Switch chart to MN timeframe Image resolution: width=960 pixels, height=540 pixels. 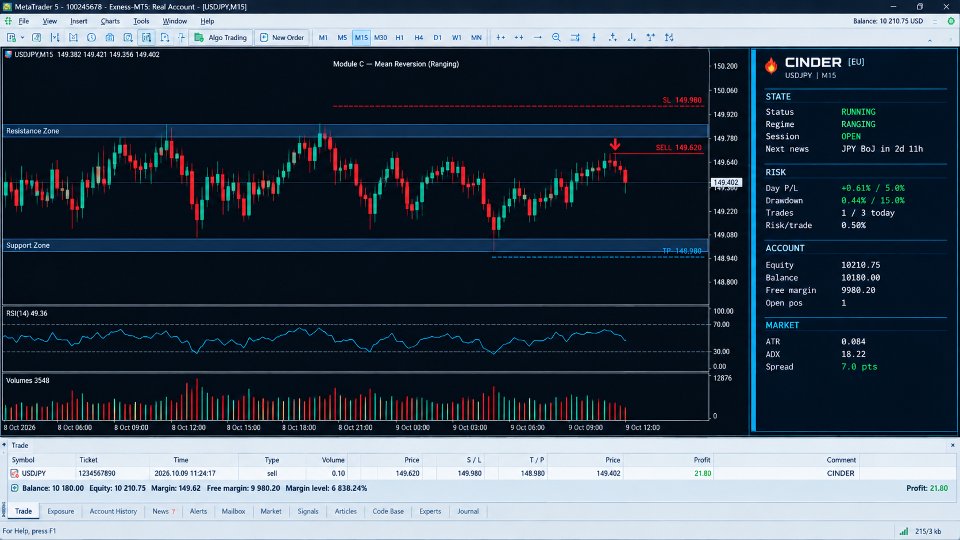pyautogui.click(x=476, y=37)
